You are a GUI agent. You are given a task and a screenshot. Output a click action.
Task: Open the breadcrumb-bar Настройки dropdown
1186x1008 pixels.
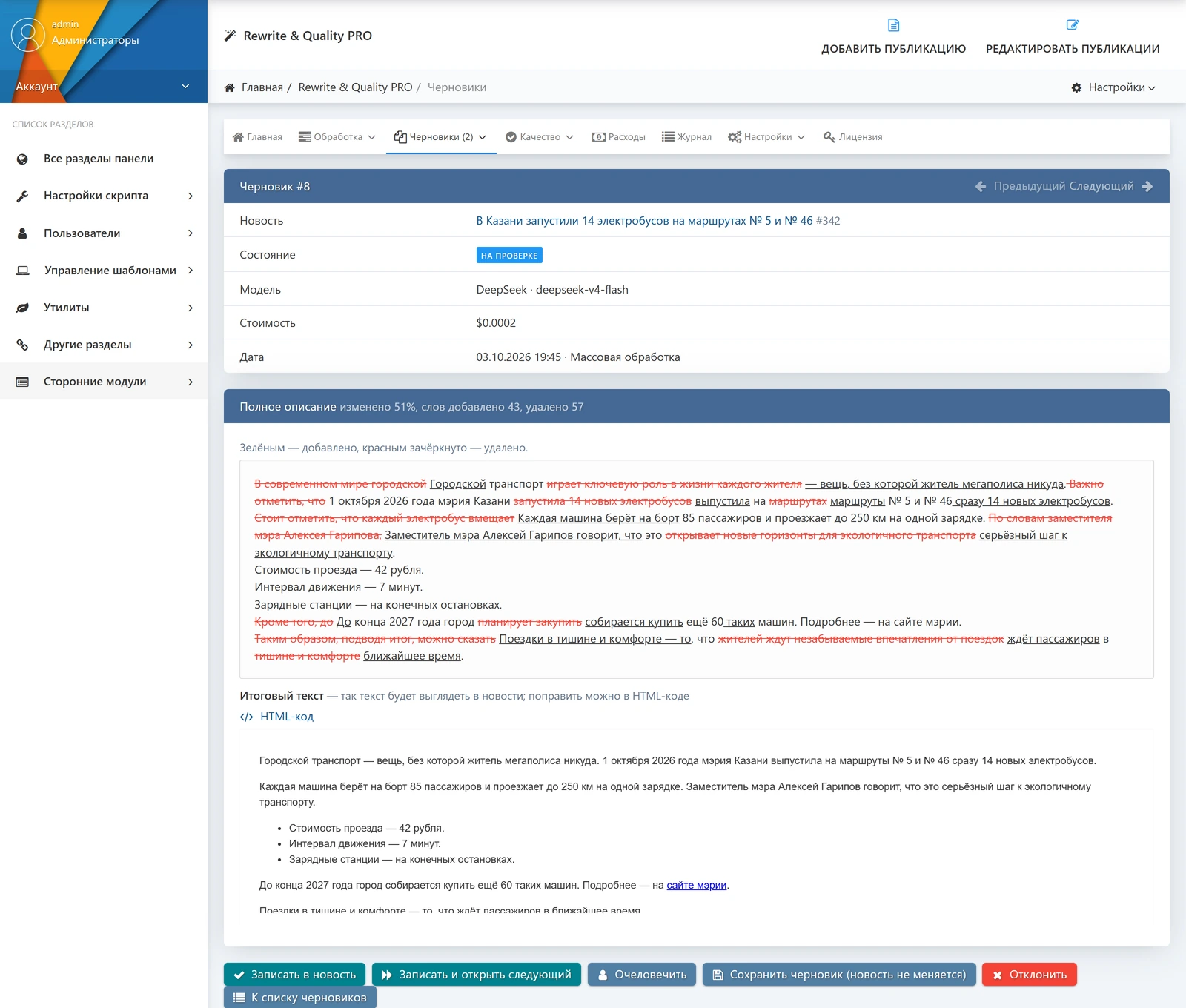click(1113, 87)
